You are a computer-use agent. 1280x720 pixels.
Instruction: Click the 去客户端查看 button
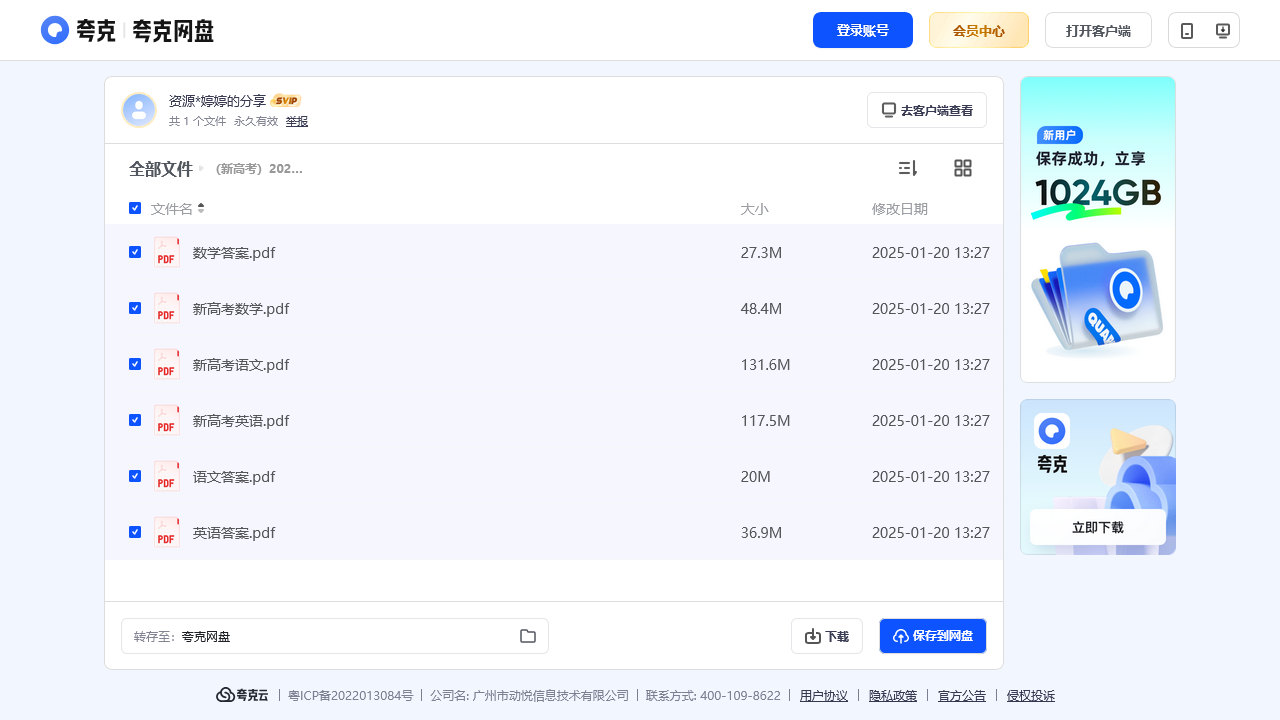[927, 110]
